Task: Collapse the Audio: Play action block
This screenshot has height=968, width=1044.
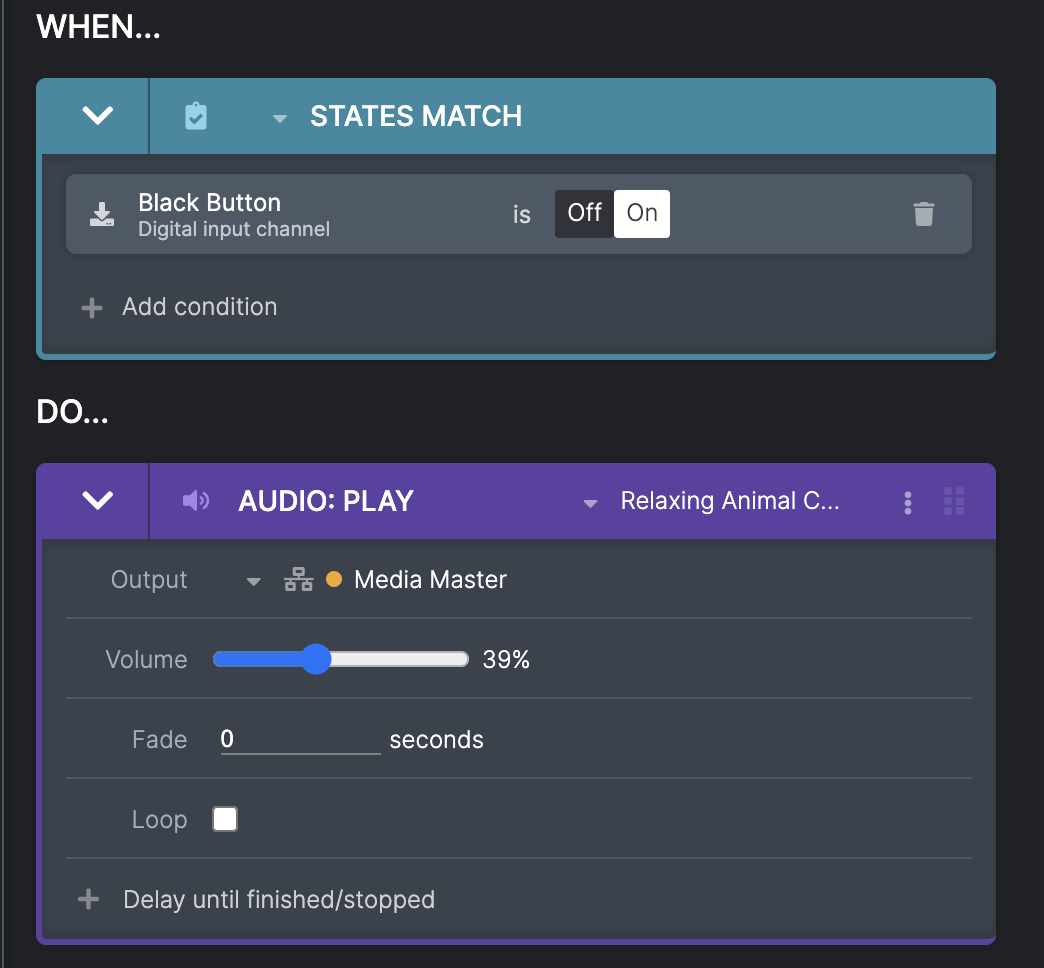Action: [97, 501]
